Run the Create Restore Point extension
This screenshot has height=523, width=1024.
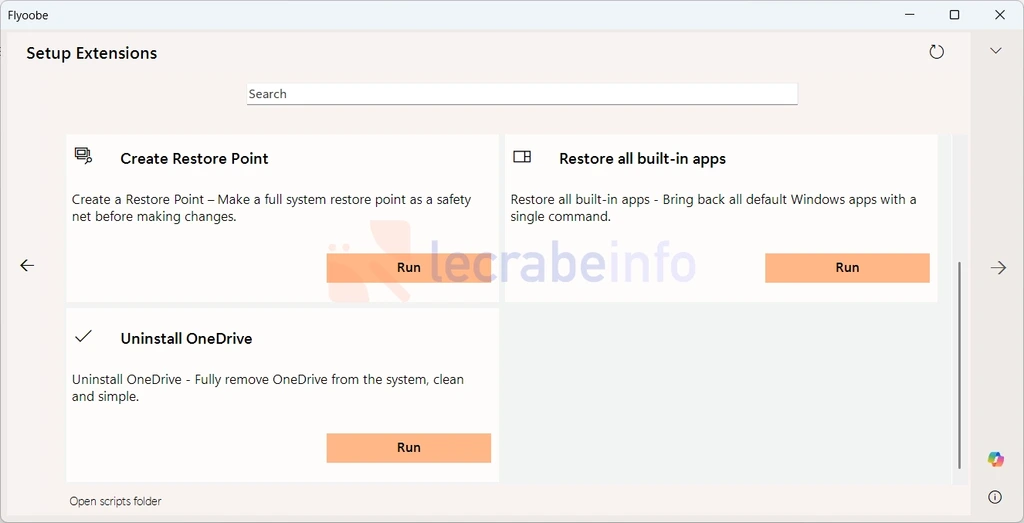click(x=409, y=268)
